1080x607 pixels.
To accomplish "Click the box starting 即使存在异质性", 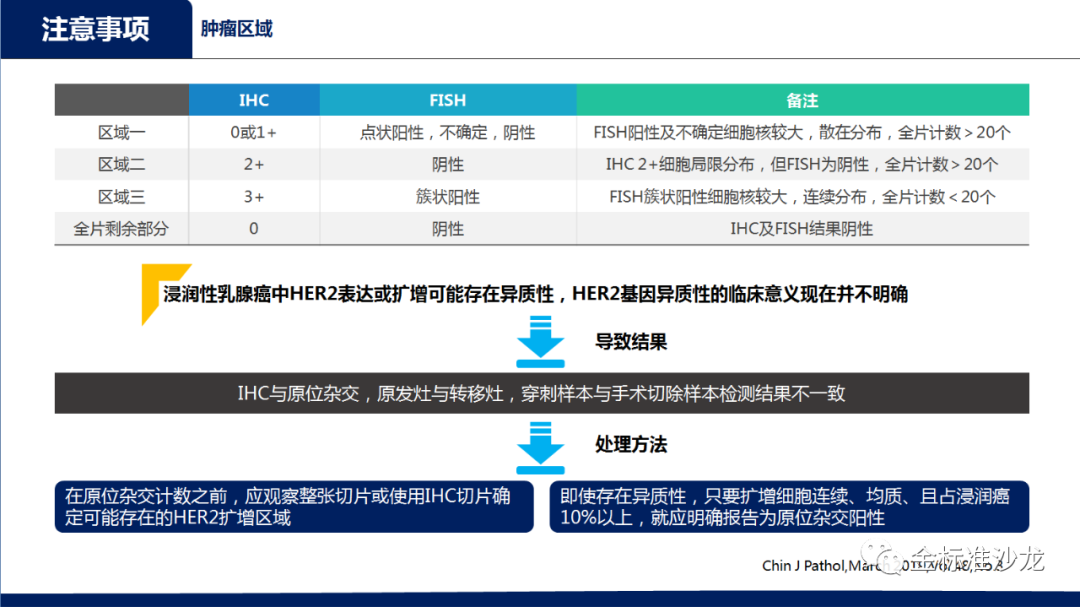I will point(789,506).
